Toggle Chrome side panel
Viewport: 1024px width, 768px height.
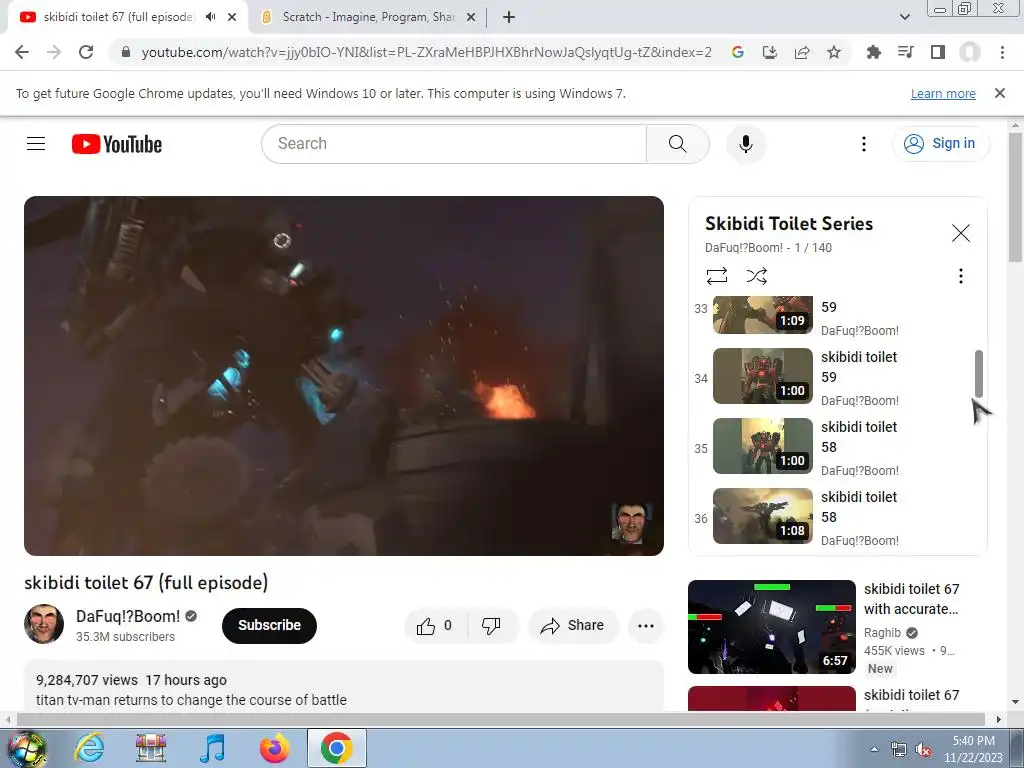(x=937, y=52)
